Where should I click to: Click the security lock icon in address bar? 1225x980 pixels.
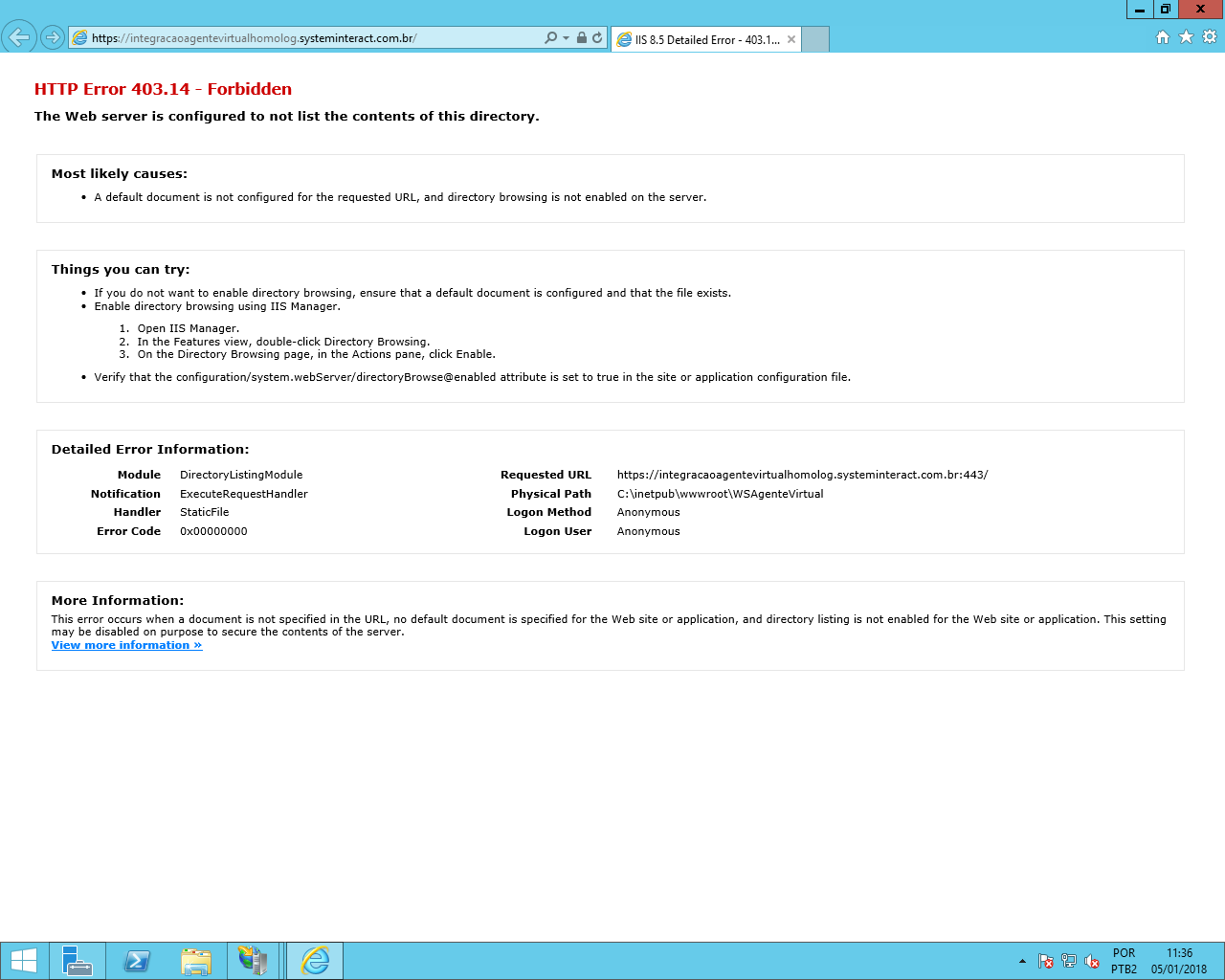[582, 38]
